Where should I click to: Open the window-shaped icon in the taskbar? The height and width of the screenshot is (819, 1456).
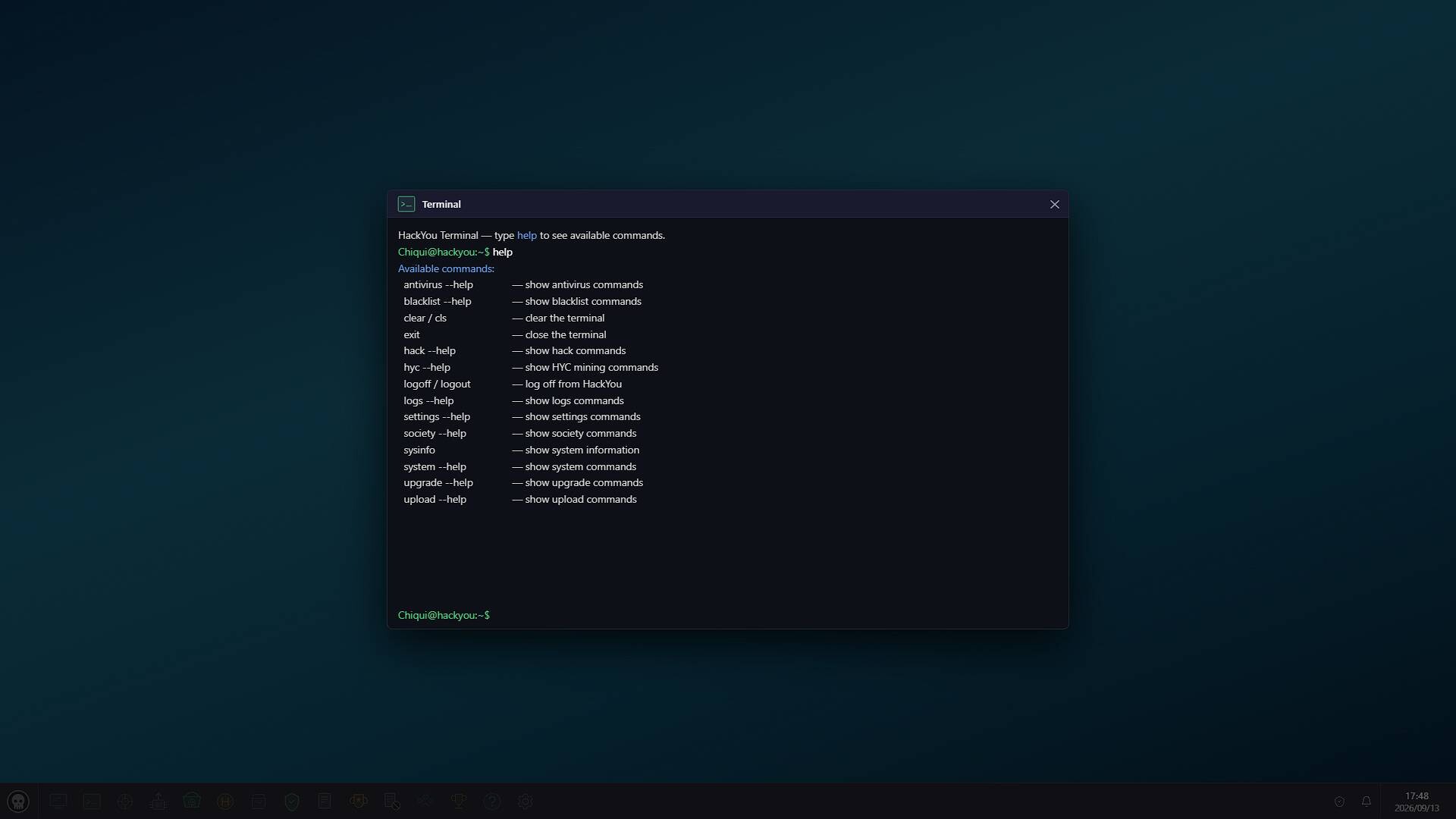tap(259, 802)
